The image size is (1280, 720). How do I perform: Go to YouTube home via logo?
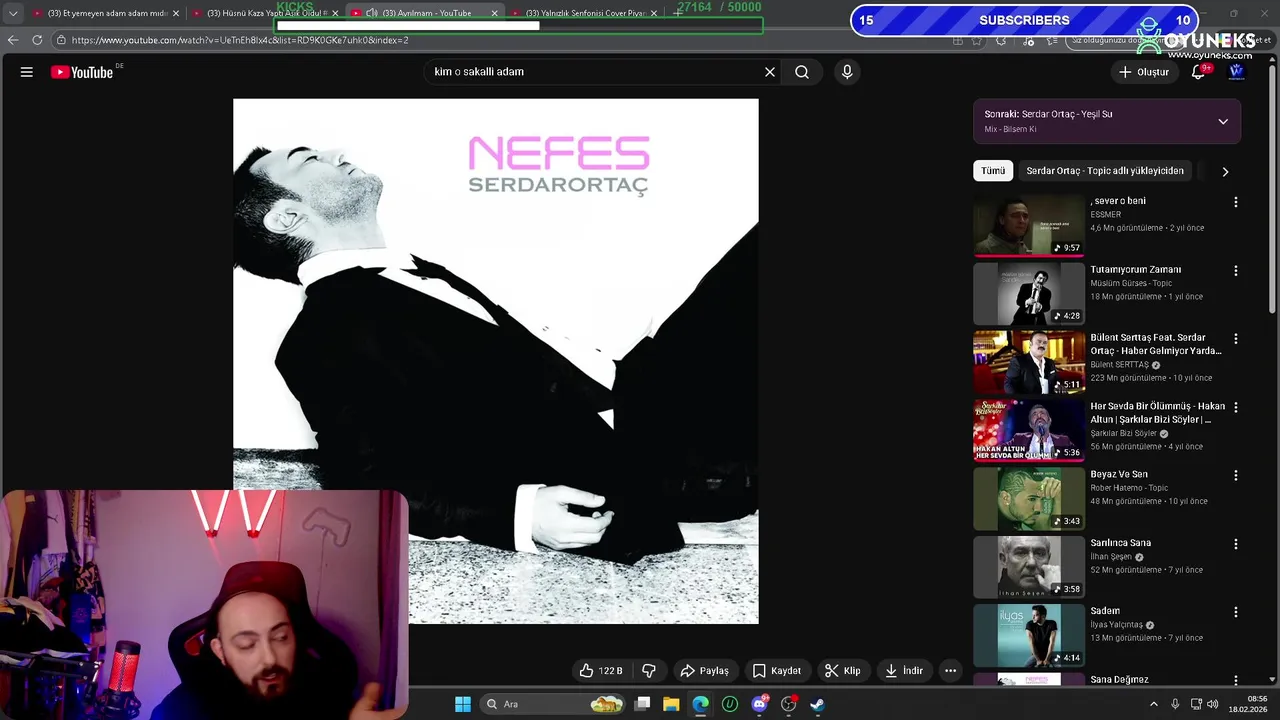coord(82,72)
